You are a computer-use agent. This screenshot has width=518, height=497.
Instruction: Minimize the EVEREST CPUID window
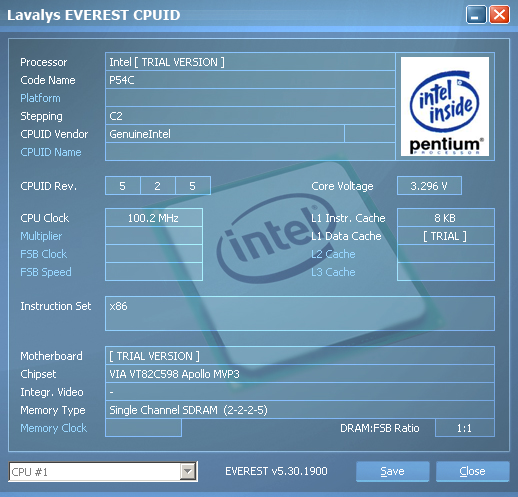point(476,15)
